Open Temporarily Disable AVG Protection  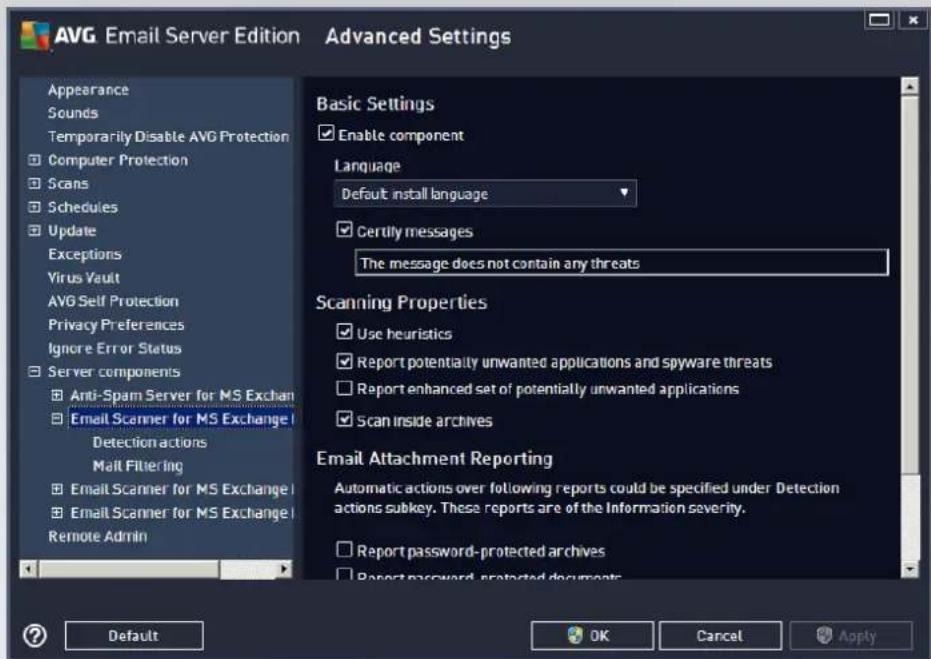169,137
